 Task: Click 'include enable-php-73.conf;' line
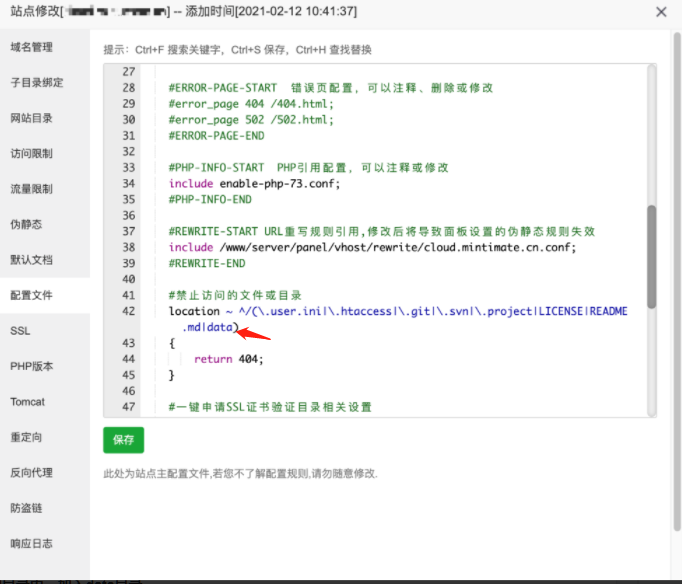[x=254, y=184]
